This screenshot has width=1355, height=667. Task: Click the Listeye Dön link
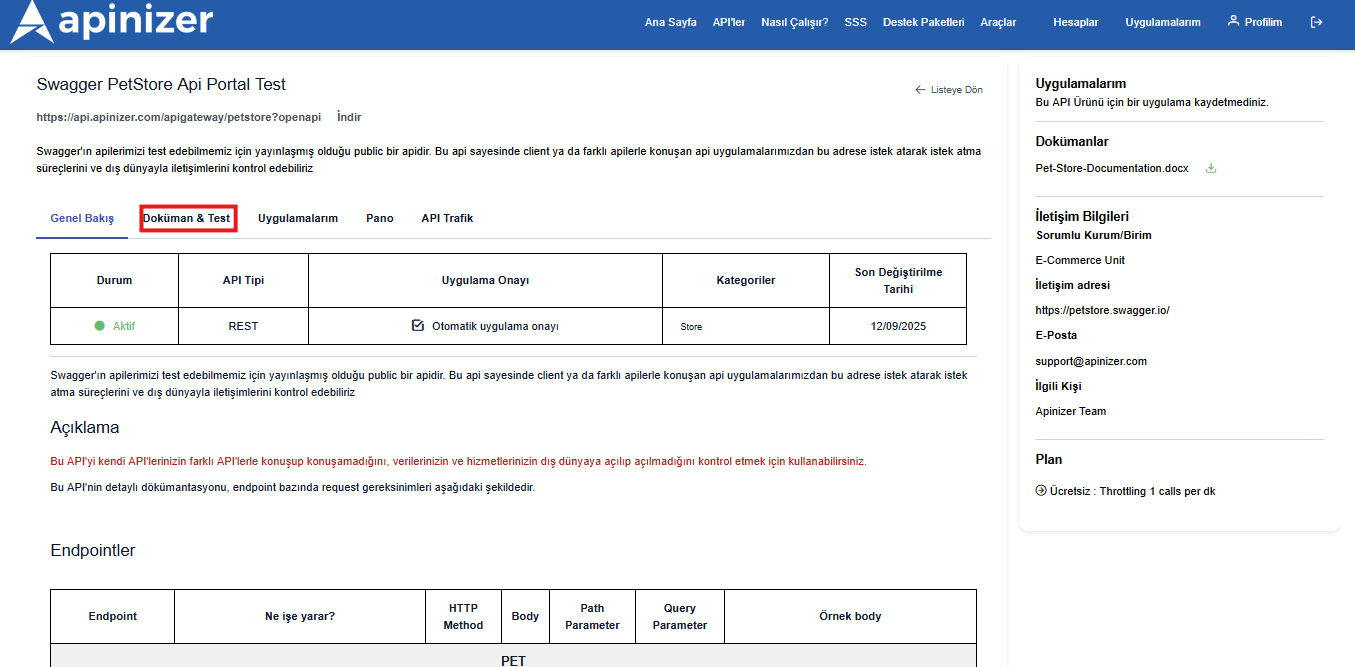coord(956,90)
